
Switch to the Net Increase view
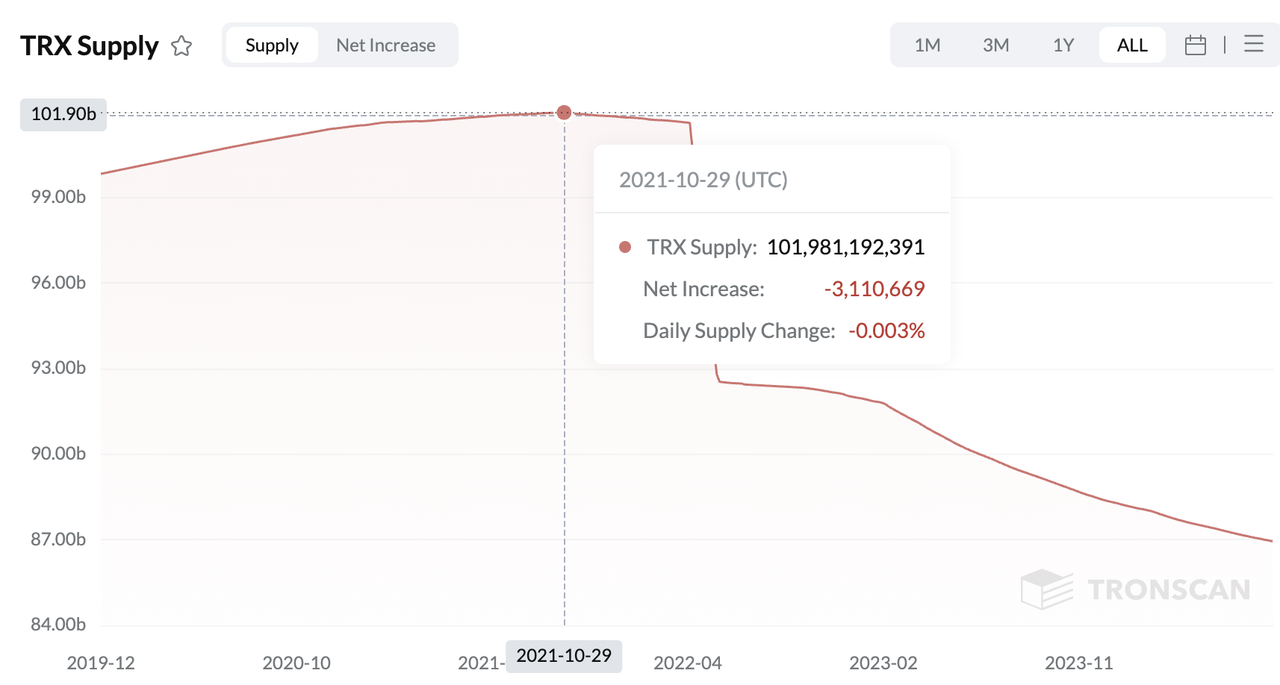tap(386, 45)
